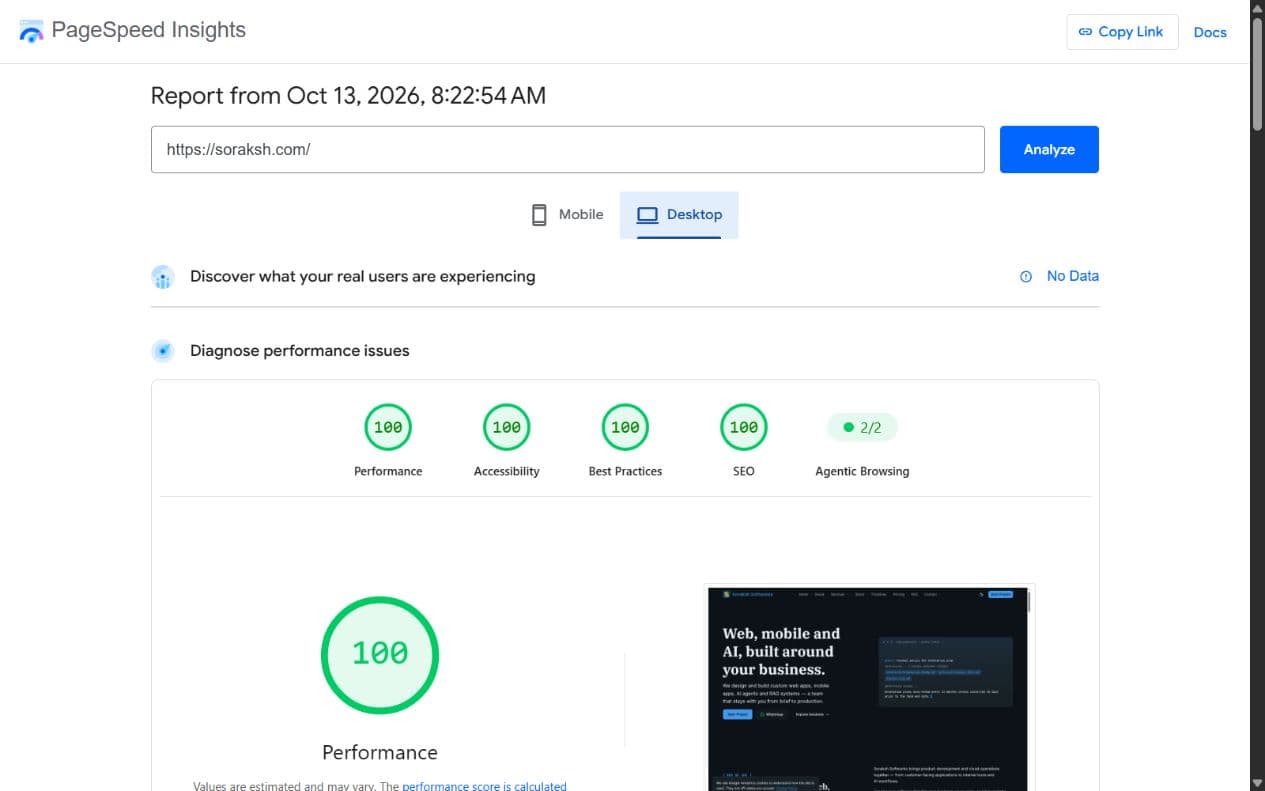Click the phone icon on Mobile tab
This screenshot has width=1265, height=791.
click(x=539, y=214)
